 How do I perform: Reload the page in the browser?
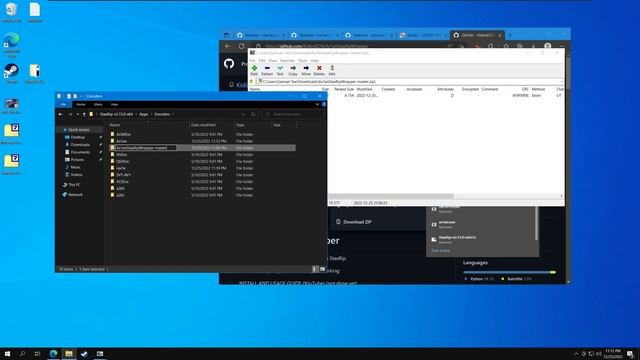241,46
